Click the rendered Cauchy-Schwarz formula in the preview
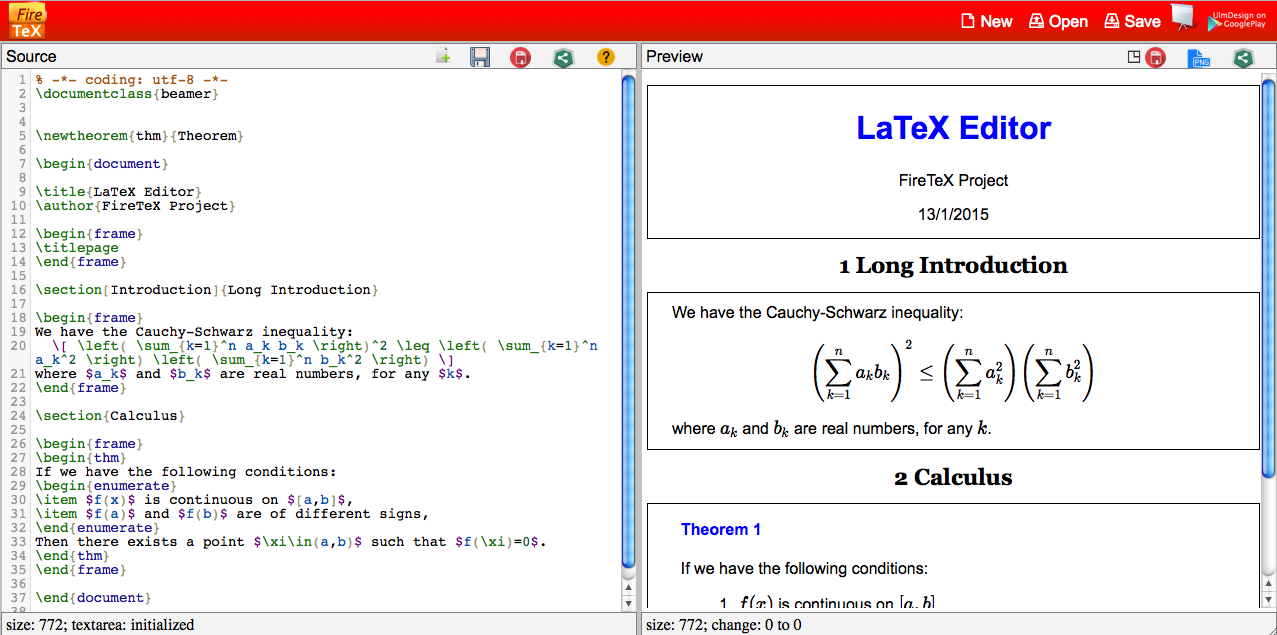This screenshot has width=1277, height=635. 953,371
